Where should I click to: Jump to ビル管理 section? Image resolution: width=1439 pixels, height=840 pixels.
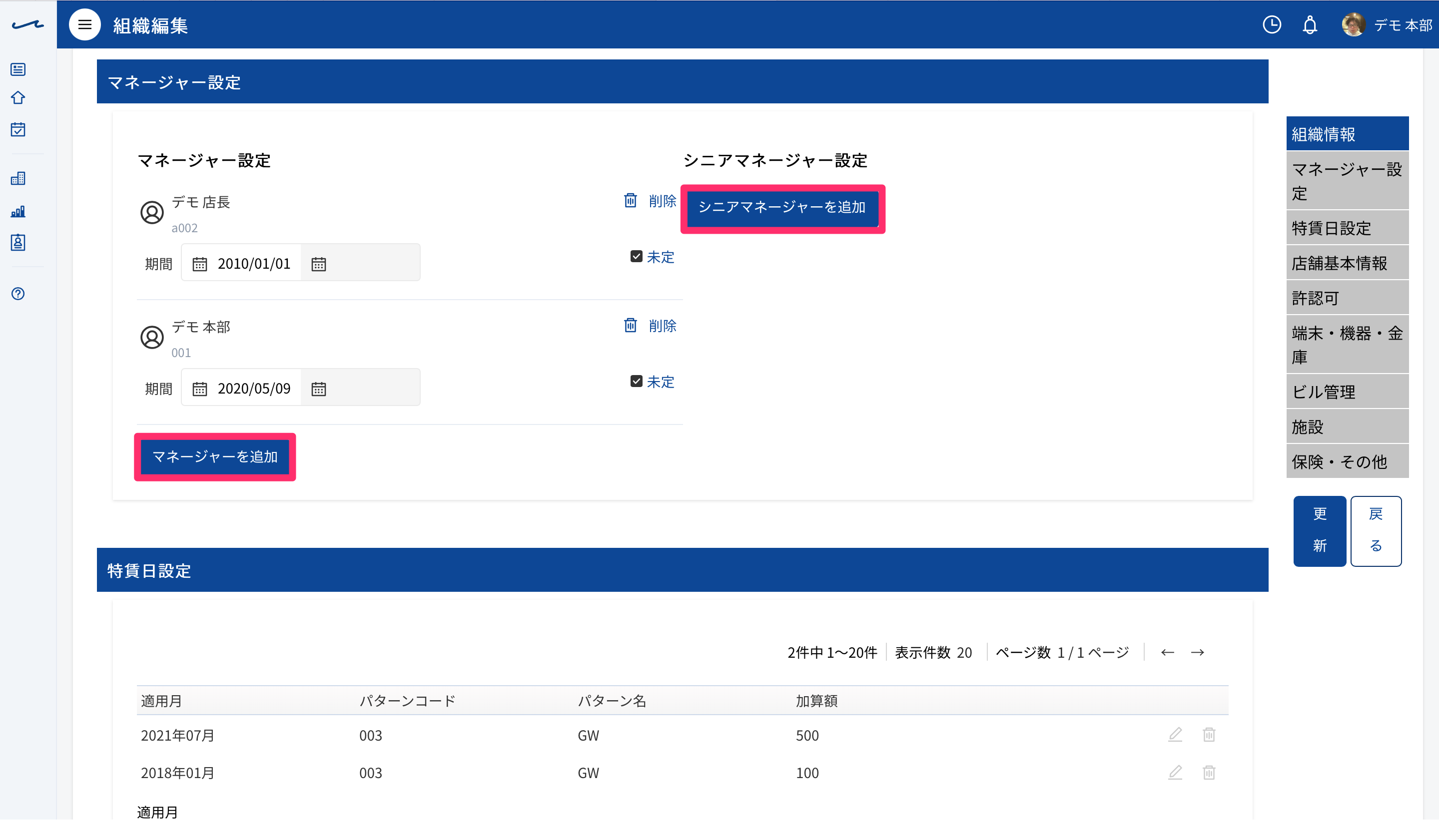coord(1348,392)
